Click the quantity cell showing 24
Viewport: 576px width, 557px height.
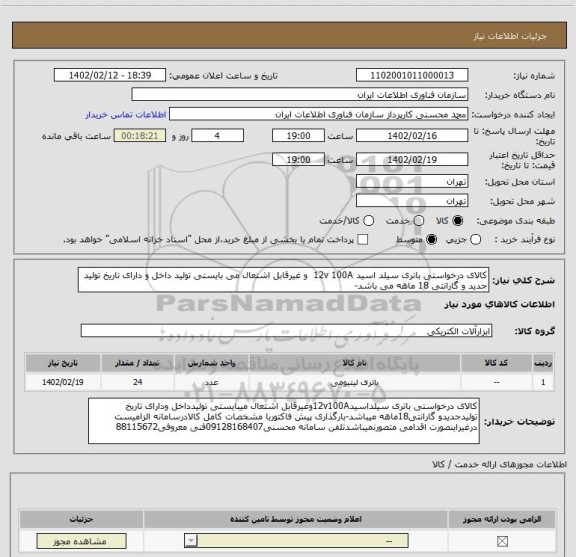tap(137, 382)
